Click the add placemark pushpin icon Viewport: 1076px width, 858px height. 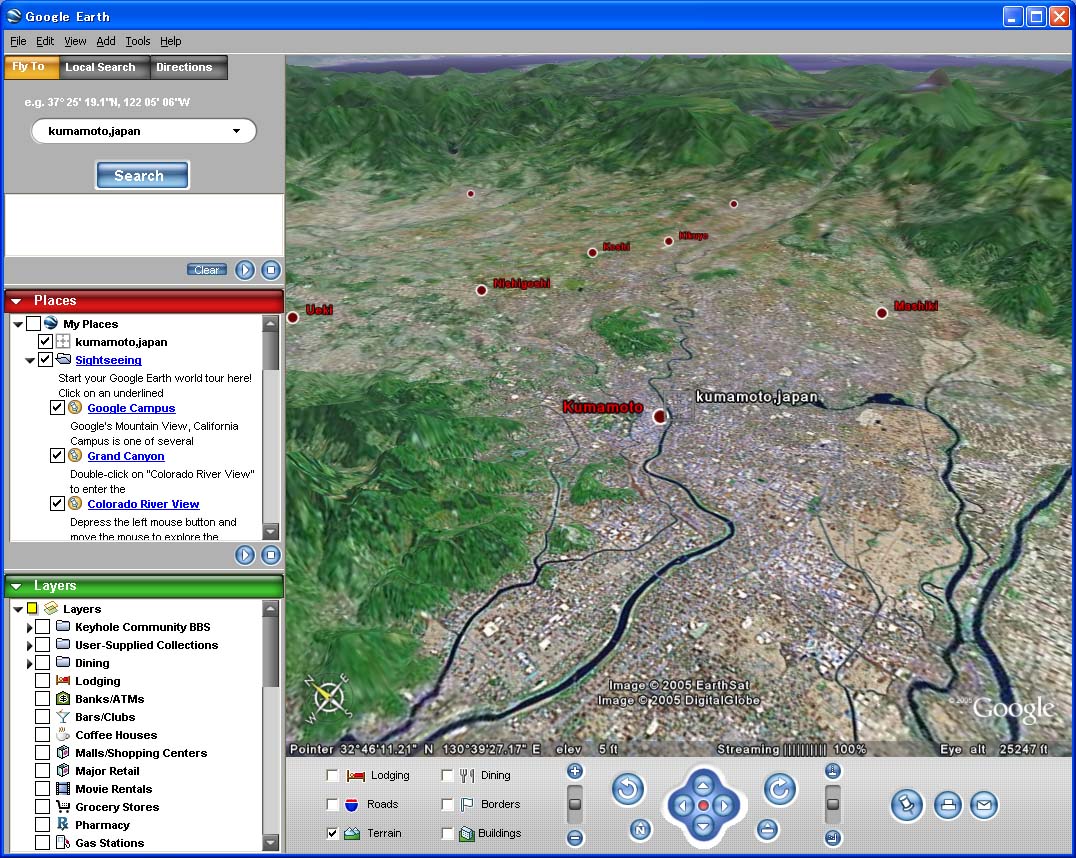(906, 805)
